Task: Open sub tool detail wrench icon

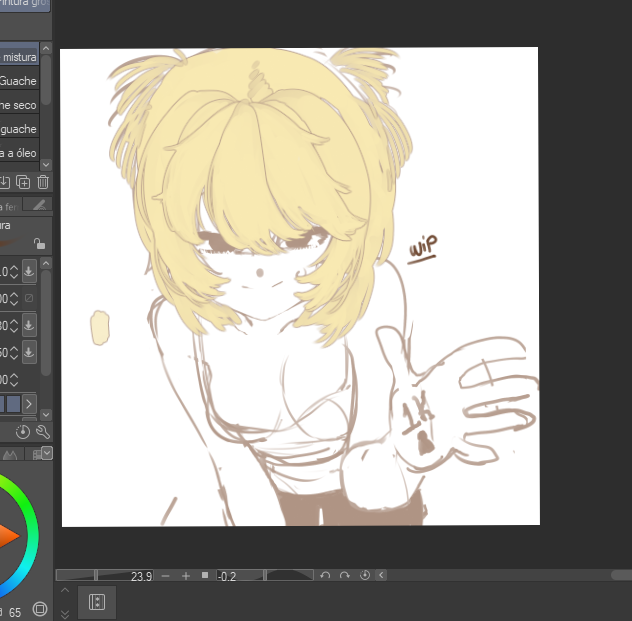Action: pyautogui.click(x=43, y=432)
